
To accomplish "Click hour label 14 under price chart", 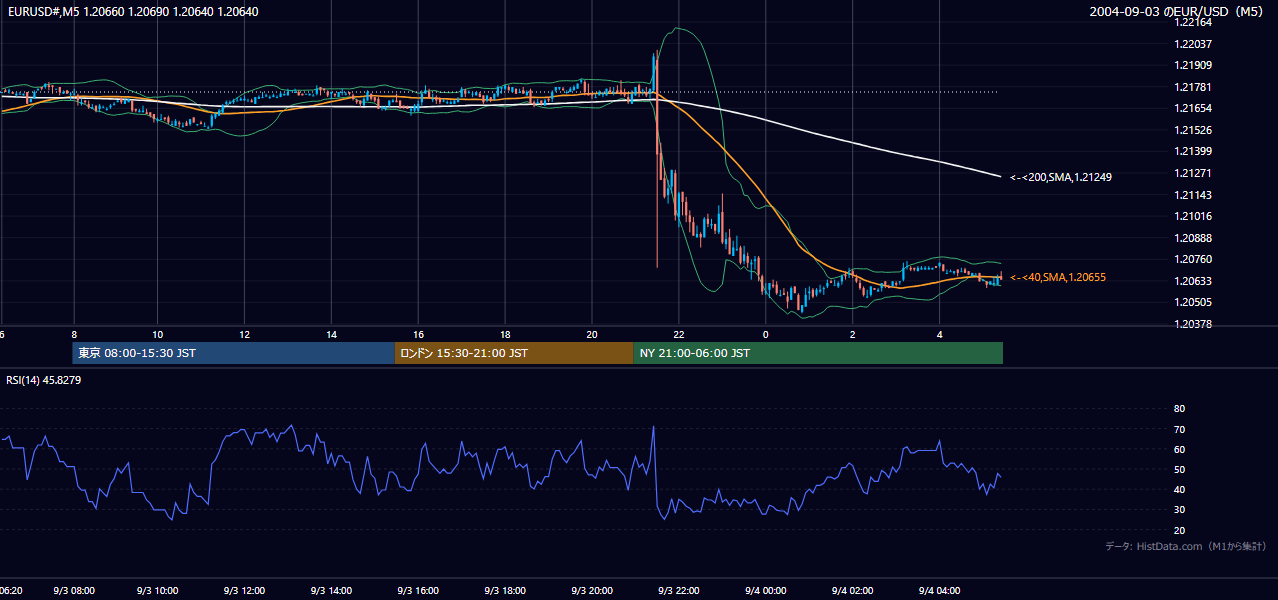I will click(332, 334).
